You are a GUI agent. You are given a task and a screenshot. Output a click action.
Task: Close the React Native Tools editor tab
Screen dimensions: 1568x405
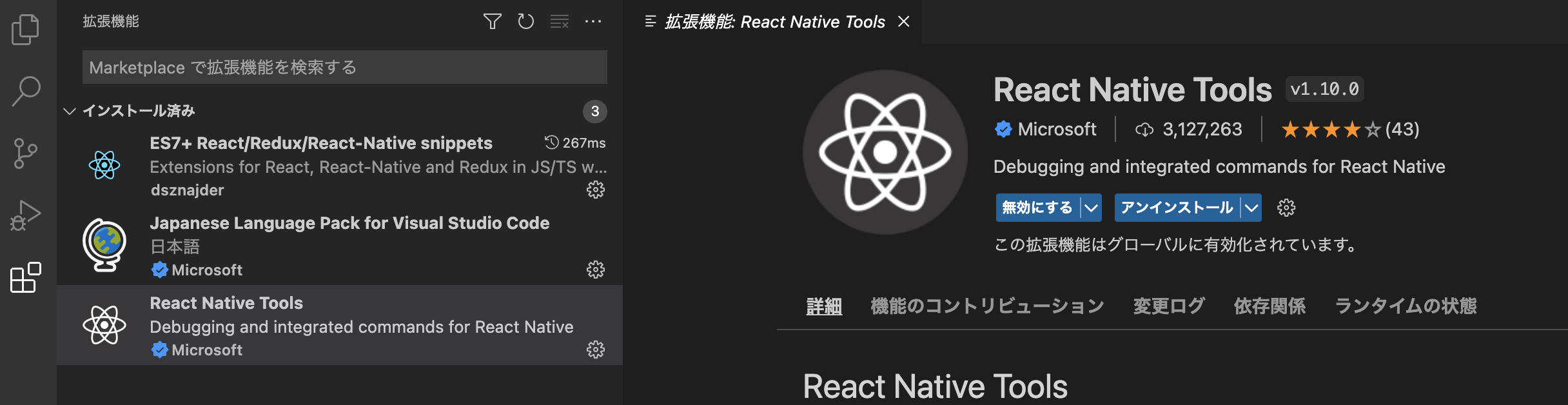[904, 22]
